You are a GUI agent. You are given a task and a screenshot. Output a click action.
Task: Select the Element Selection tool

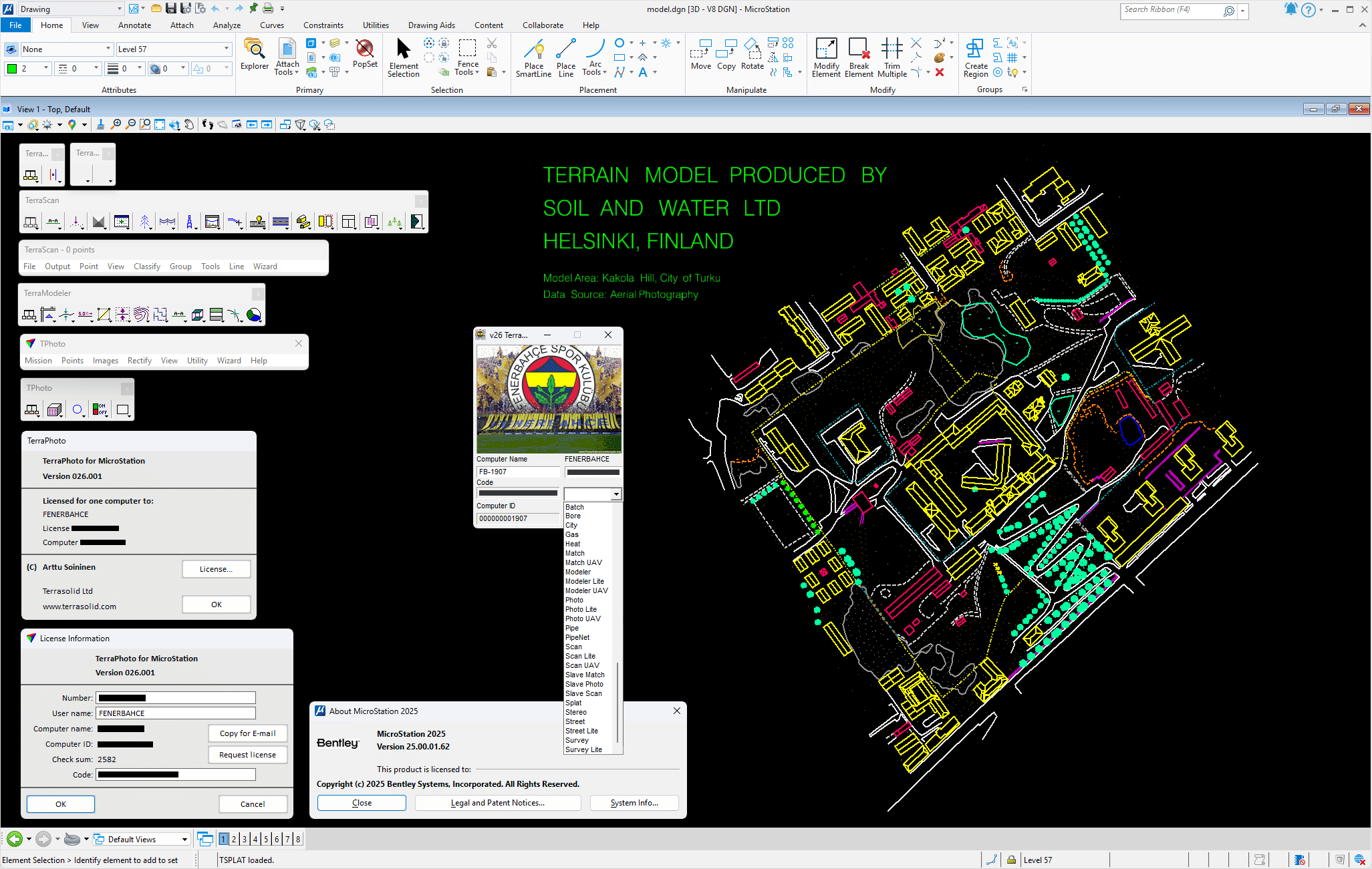tap(403, 57)
